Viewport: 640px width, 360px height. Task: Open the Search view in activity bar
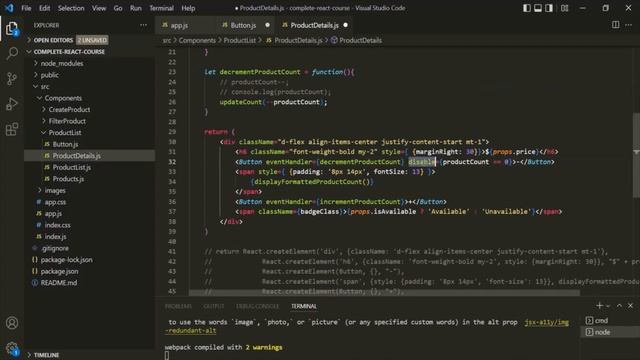point(12,53)
